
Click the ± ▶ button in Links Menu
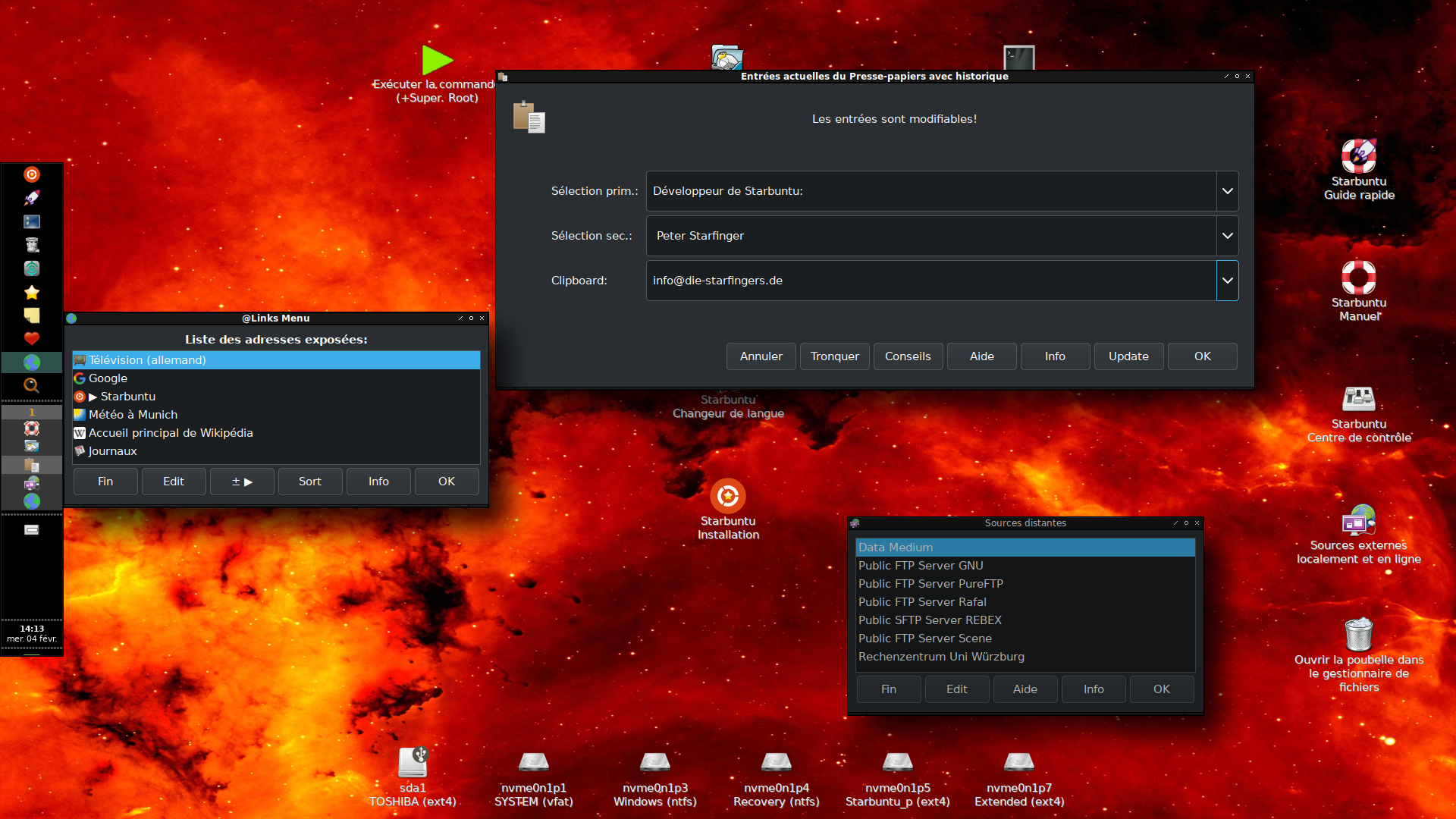(242, 482)
